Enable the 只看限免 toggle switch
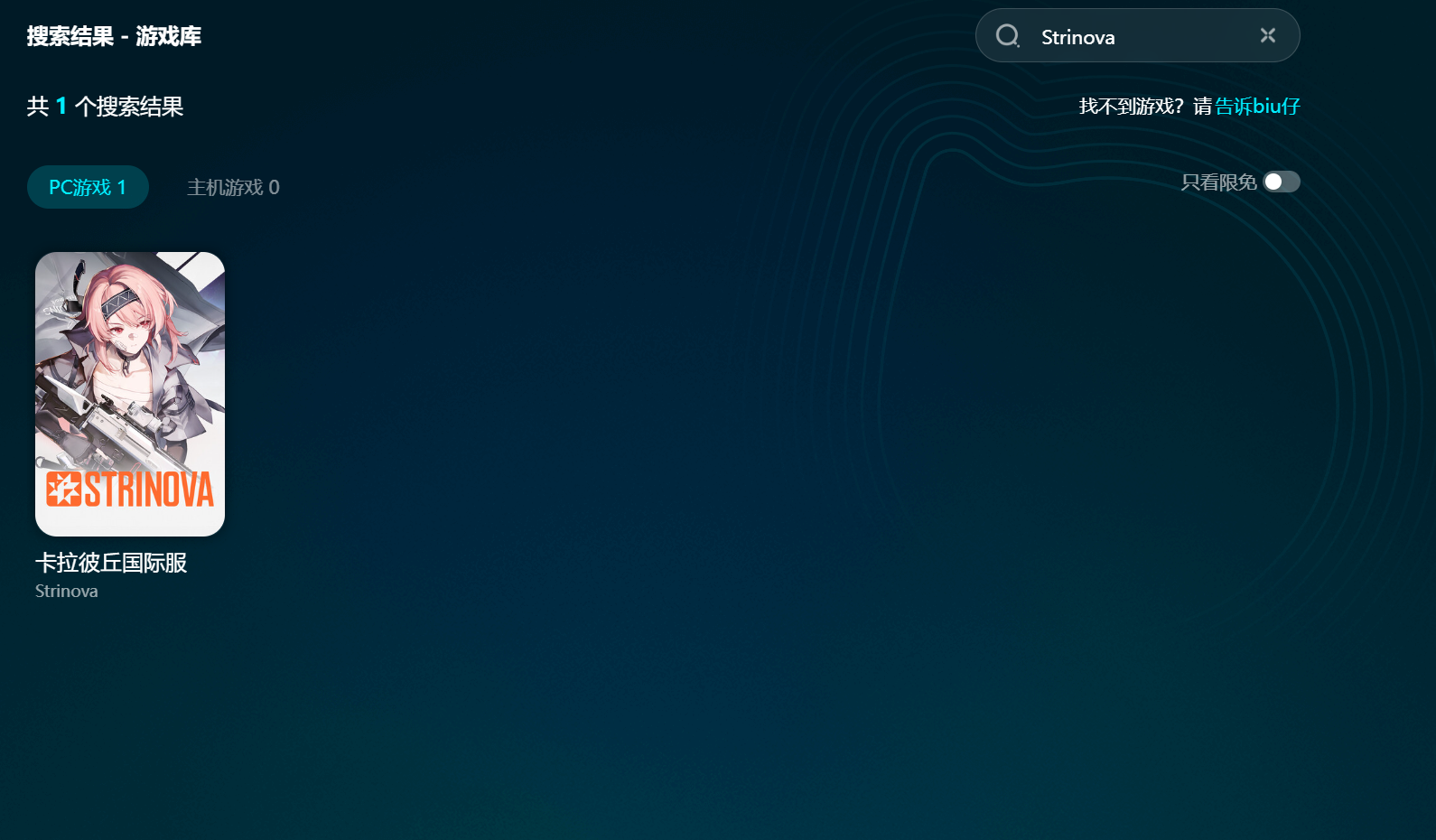Screen dimensions: 1436x840 1281,182
